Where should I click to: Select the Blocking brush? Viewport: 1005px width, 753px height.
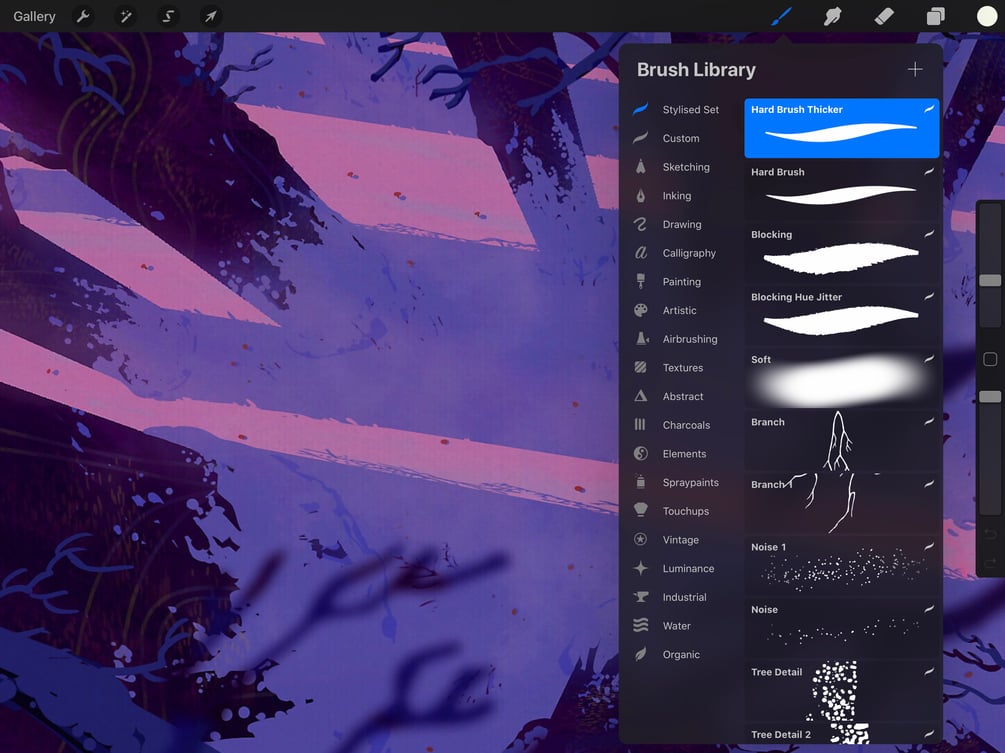tap(842, 253)
